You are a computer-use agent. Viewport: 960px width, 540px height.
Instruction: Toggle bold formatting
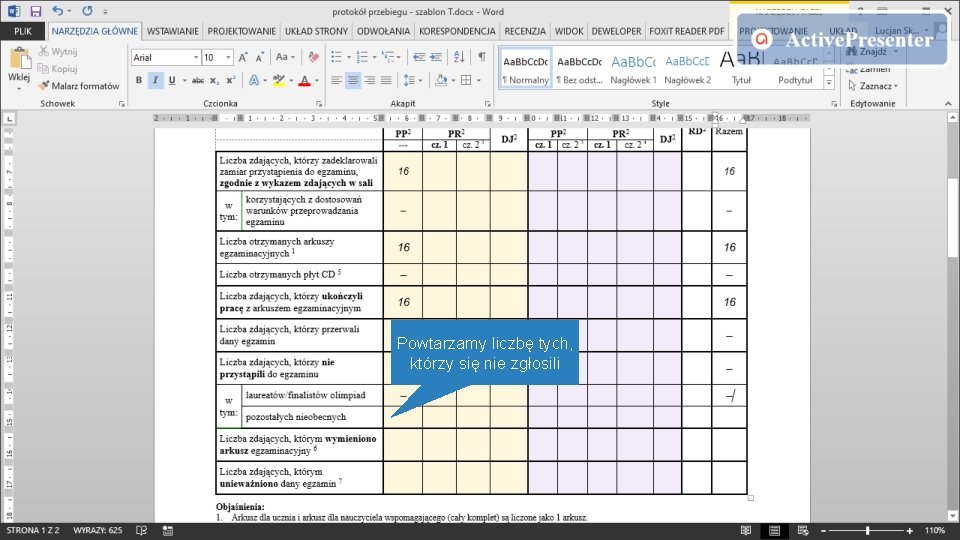tap(139, 80)
